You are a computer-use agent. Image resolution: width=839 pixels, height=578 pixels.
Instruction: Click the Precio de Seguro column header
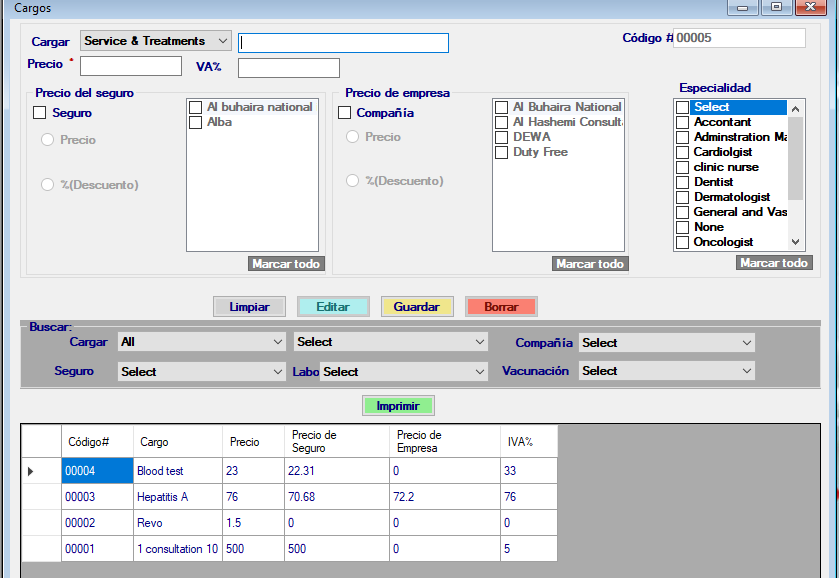pyautogui.click(x=337, y=441)
